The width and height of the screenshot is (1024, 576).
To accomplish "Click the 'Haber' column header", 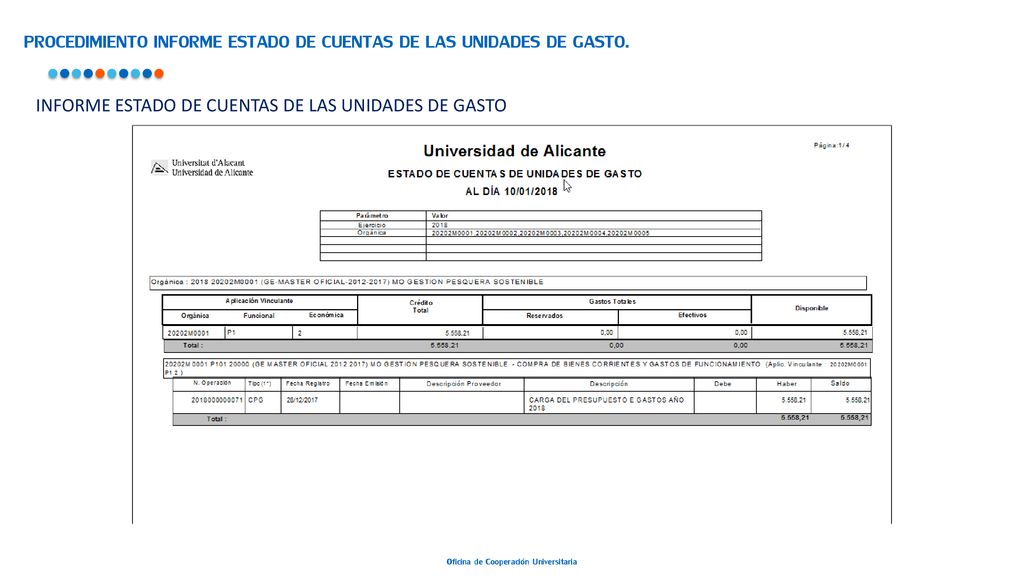I will [787, 384].
